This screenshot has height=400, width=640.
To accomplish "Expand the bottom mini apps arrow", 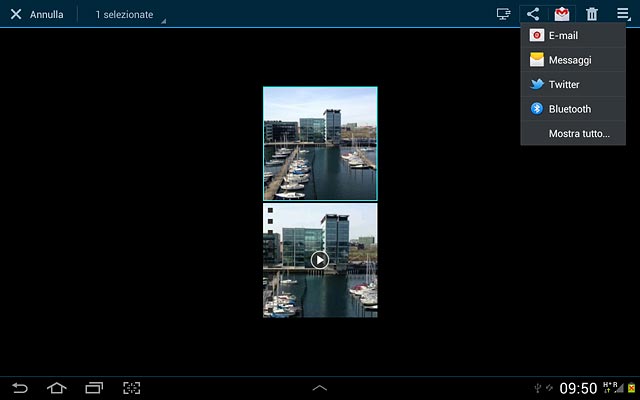I will click(x=320, y=388).
